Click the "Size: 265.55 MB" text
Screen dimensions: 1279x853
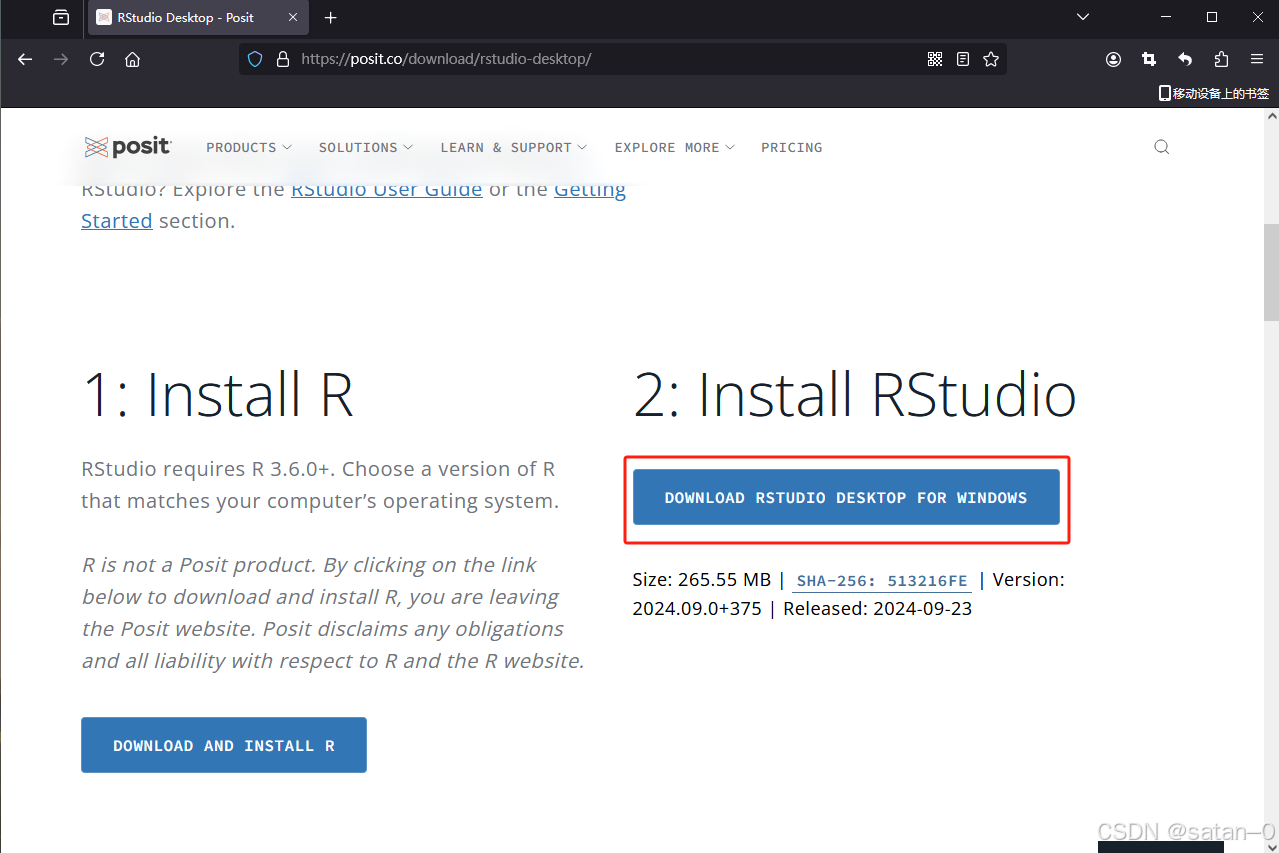pyautogui.click(x=702, y=580)
